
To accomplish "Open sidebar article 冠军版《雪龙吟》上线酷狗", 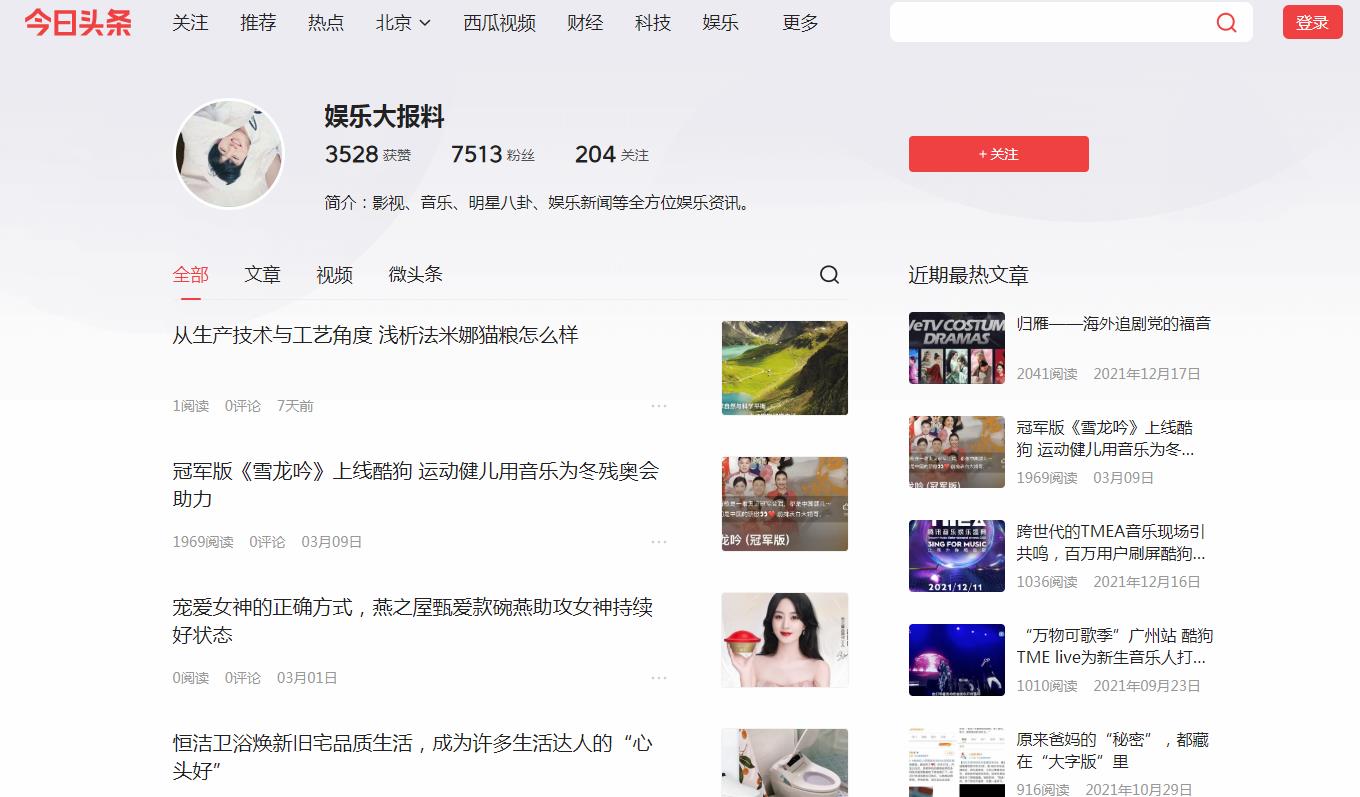I will tap(1105, 438).
